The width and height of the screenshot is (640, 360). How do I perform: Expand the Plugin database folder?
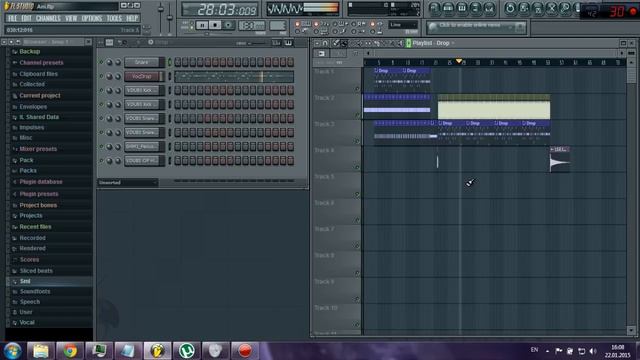tap(41, 182)
